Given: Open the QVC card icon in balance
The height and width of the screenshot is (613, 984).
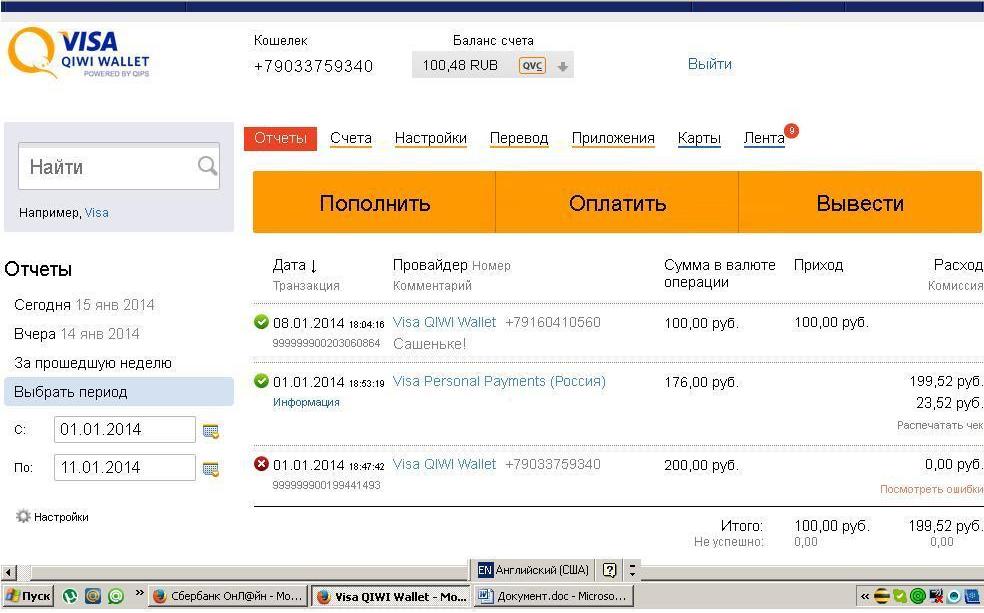Looking at the screenshot, I should pos(532,65).
